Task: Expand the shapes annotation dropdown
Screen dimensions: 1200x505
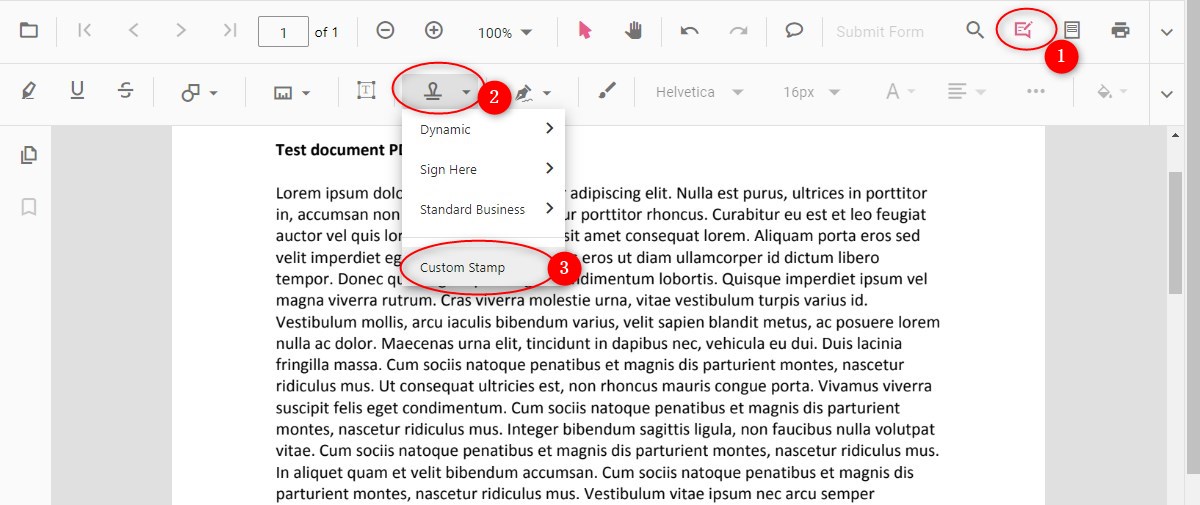Action: 199,92
